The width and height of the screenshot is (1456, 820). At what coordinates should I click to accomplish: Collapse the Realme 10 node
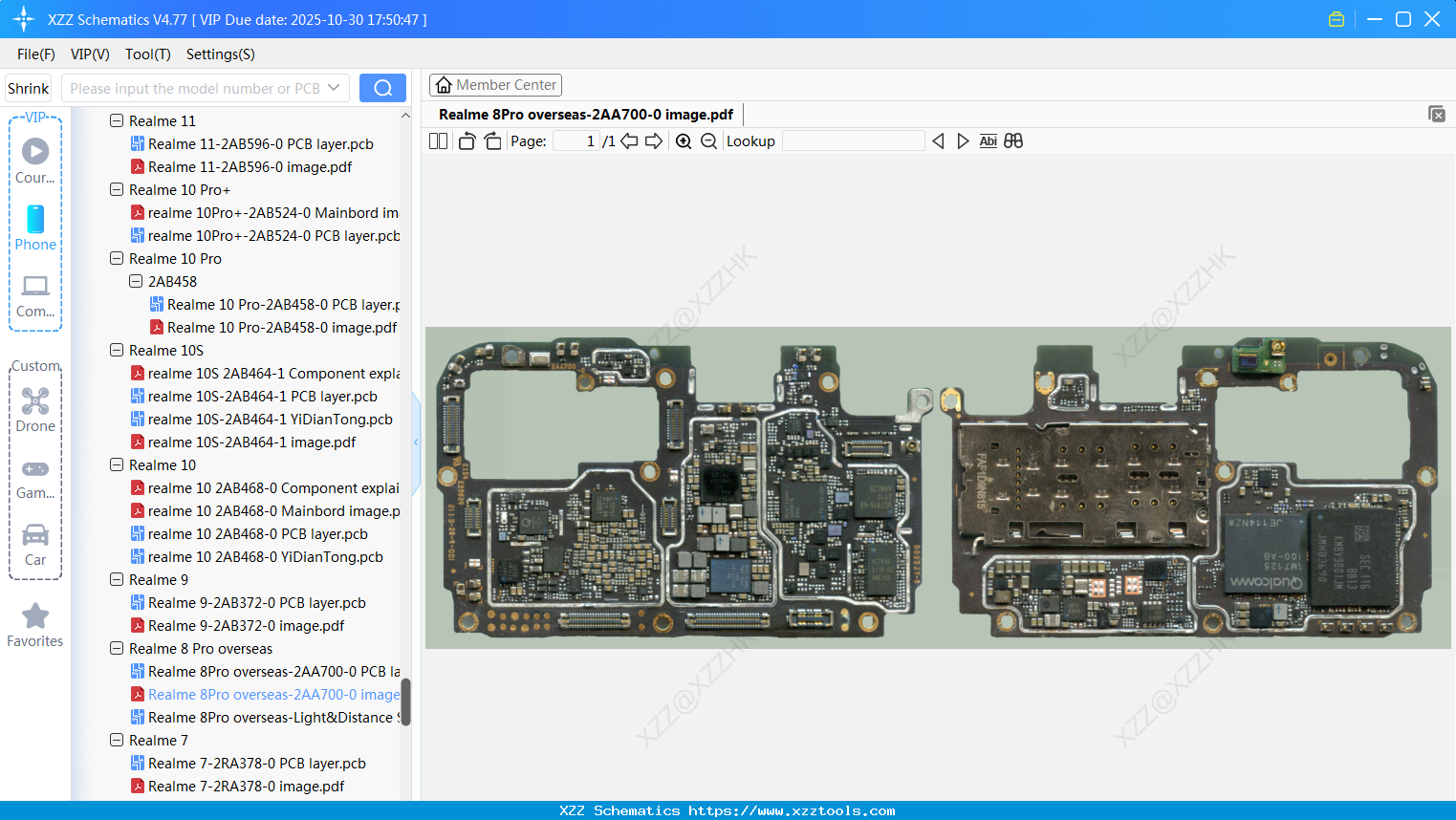coord(117,464)
